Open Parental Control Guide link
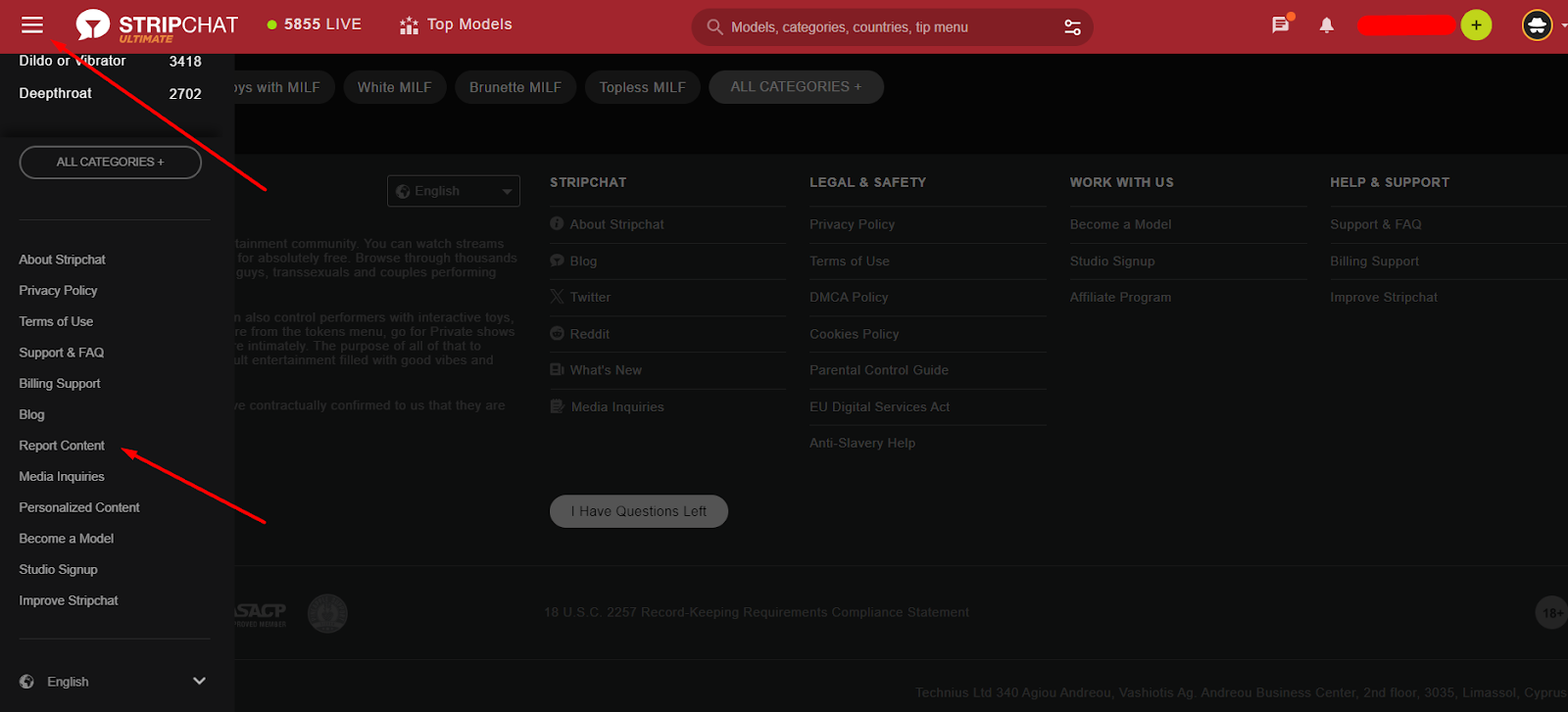Screen dimensions: 1568x712 [879, 370]
